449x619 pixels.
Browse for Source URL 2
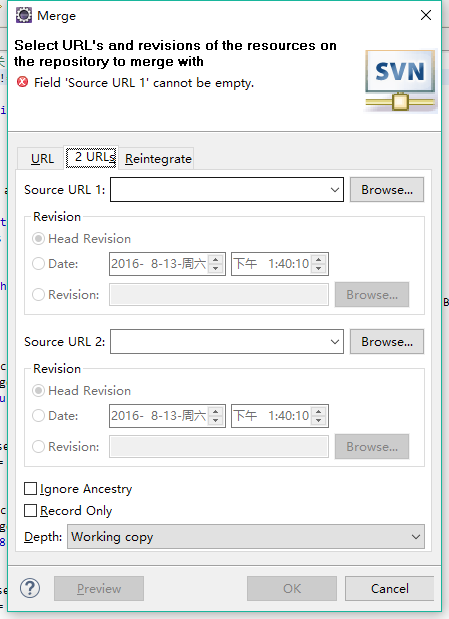[x=387, y=341]
